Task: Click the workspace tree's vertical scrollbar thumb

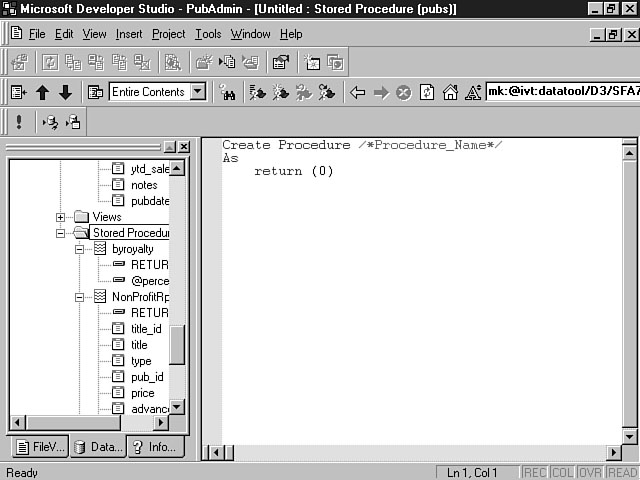Action: (177, 345)
